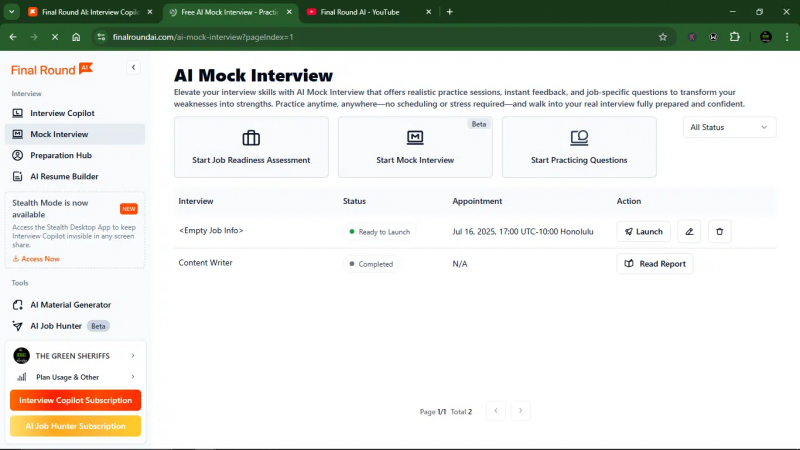Delete the Empty Job Info interview with trash icon
This screenshot has width=800, height=450.
720,231
